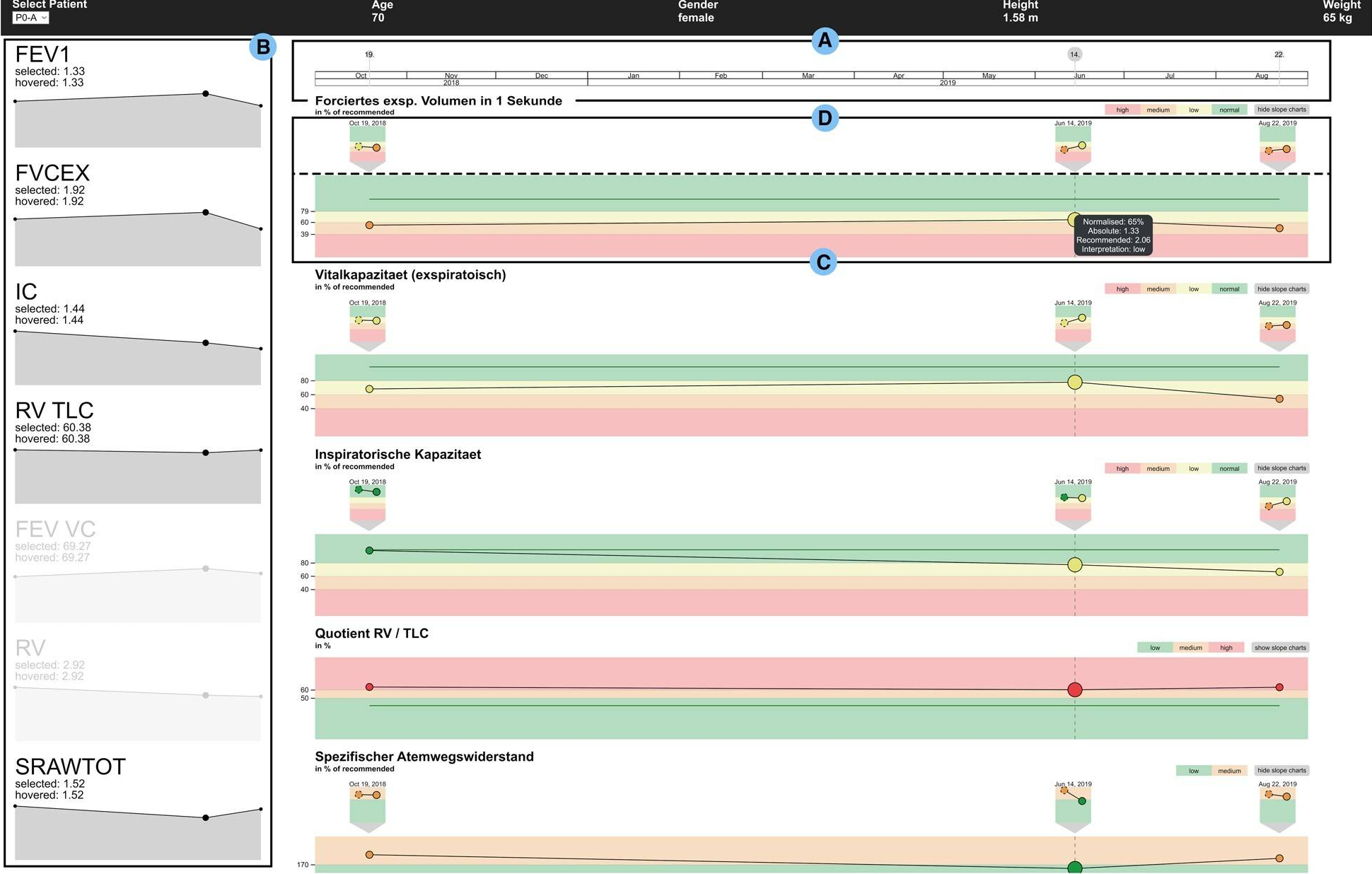Click the normal legend swatch for Forciertes Volumen
The image size is (1372, 874).
[x=1229, y=110]
